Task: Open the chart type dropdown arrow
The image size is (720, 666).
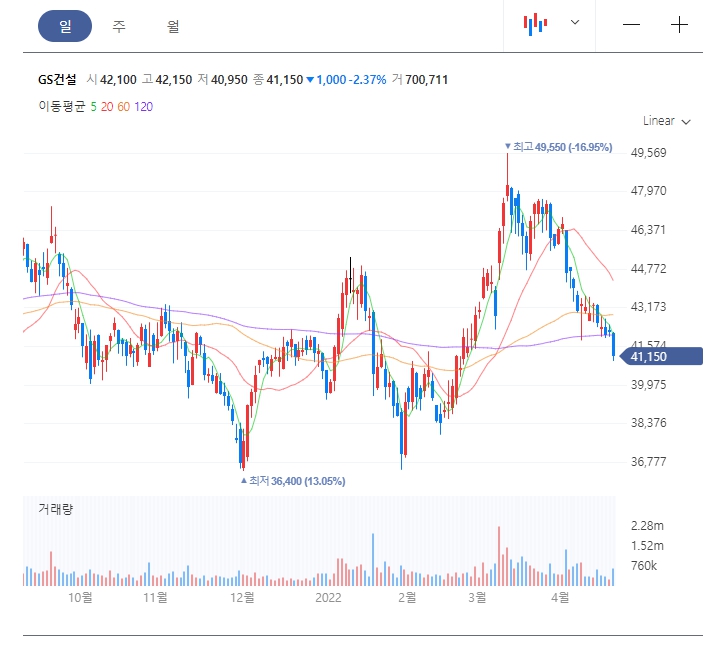Action: click(x=575, y=22)
